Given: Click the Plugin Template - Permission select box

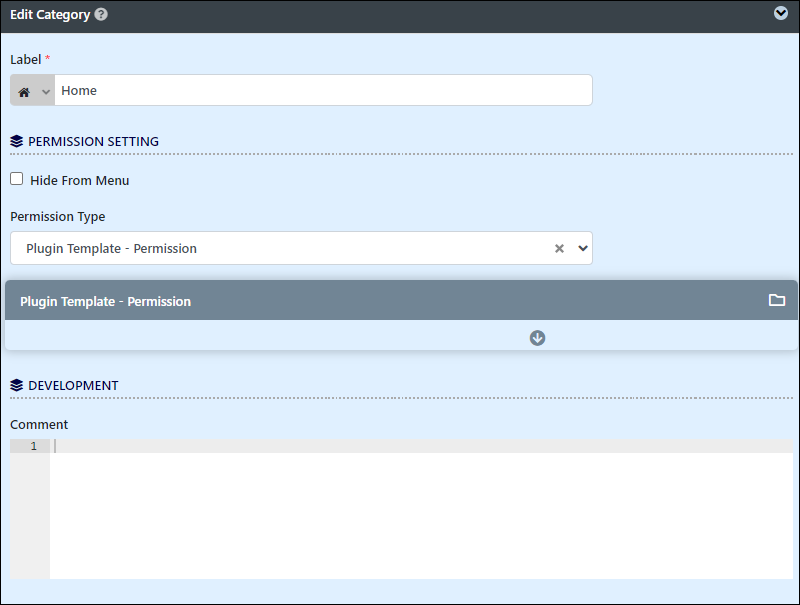Looking at the screenshot, I should click(301, 248).
